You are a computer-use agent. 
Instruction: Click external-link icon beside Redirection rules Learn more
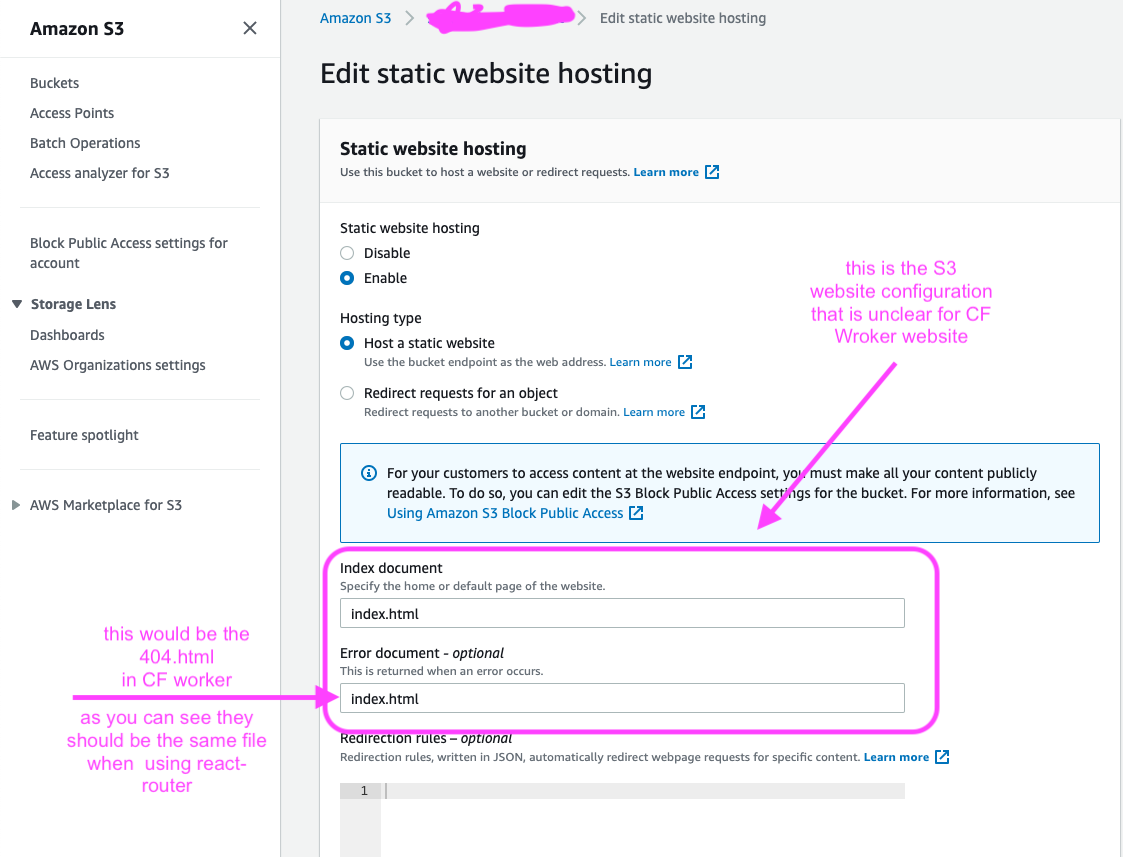click(x=941, y=757)
